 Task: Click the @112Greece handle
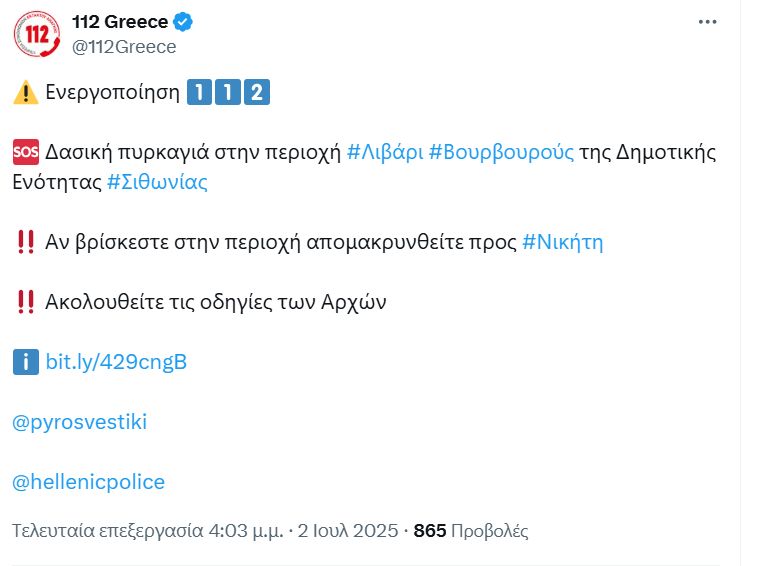tap(124, 47)
